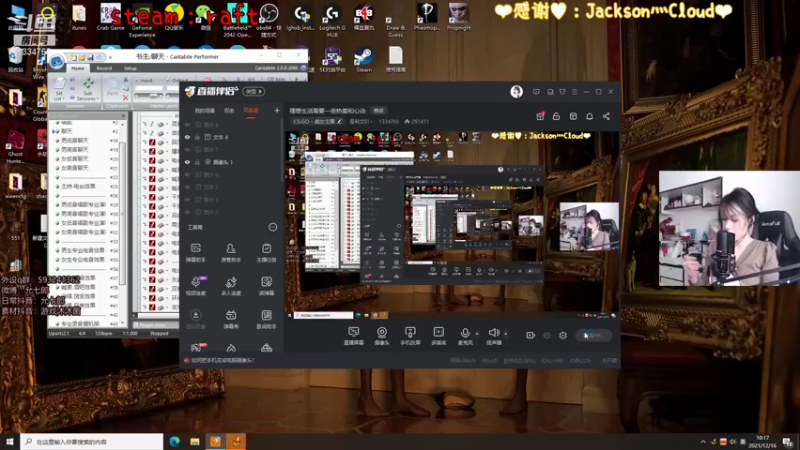Add 直播屏幕 screen capture source
This screenshot has width=800, height=450.
click(354, 336)
